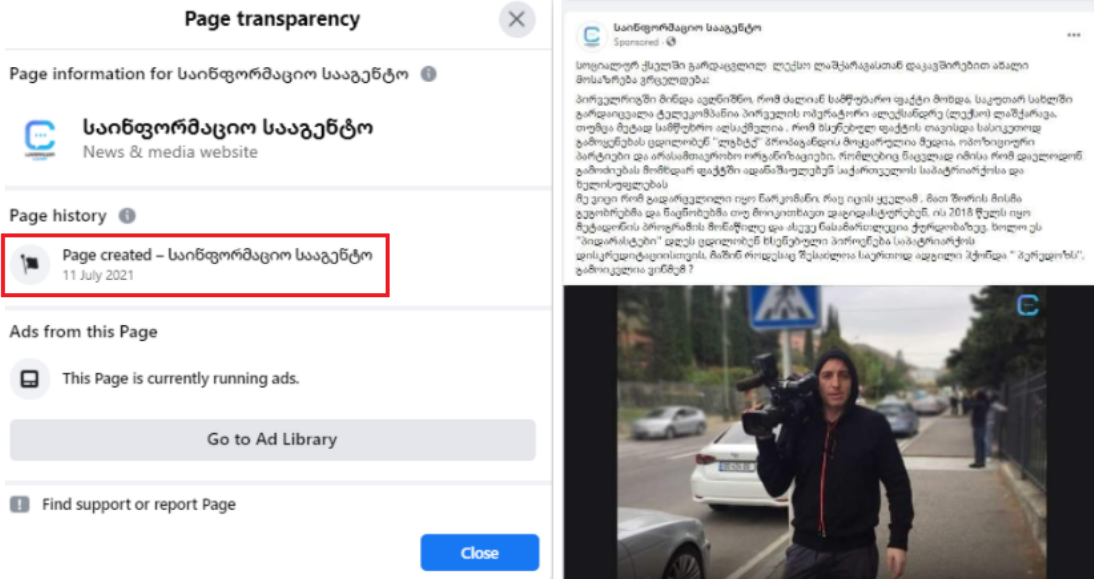Click 'This Page is currently running ads' text

(x=181, y=379)
